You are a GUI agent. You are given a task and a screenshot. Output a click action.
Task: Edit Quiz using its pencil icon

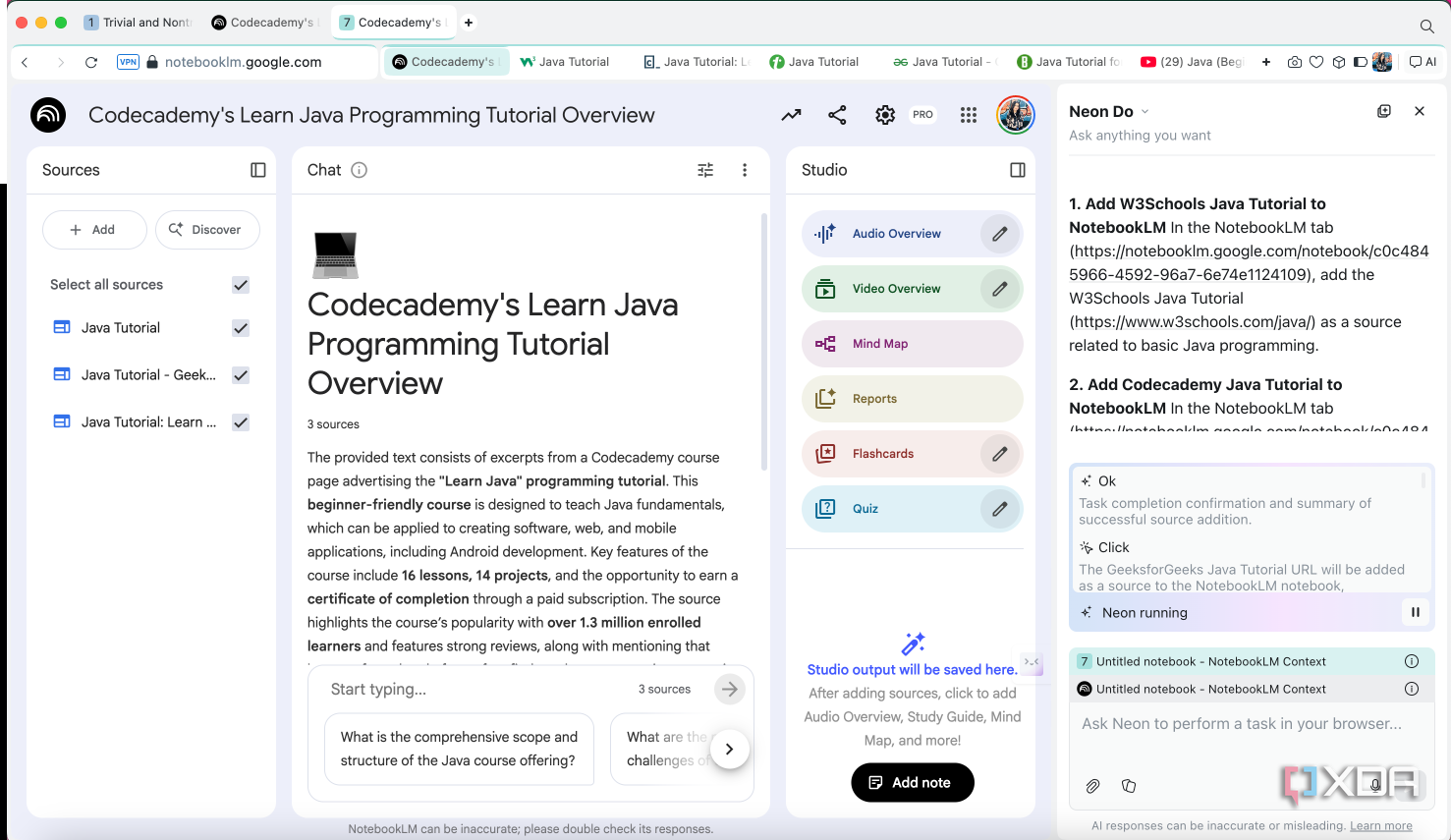[1000, 509]
